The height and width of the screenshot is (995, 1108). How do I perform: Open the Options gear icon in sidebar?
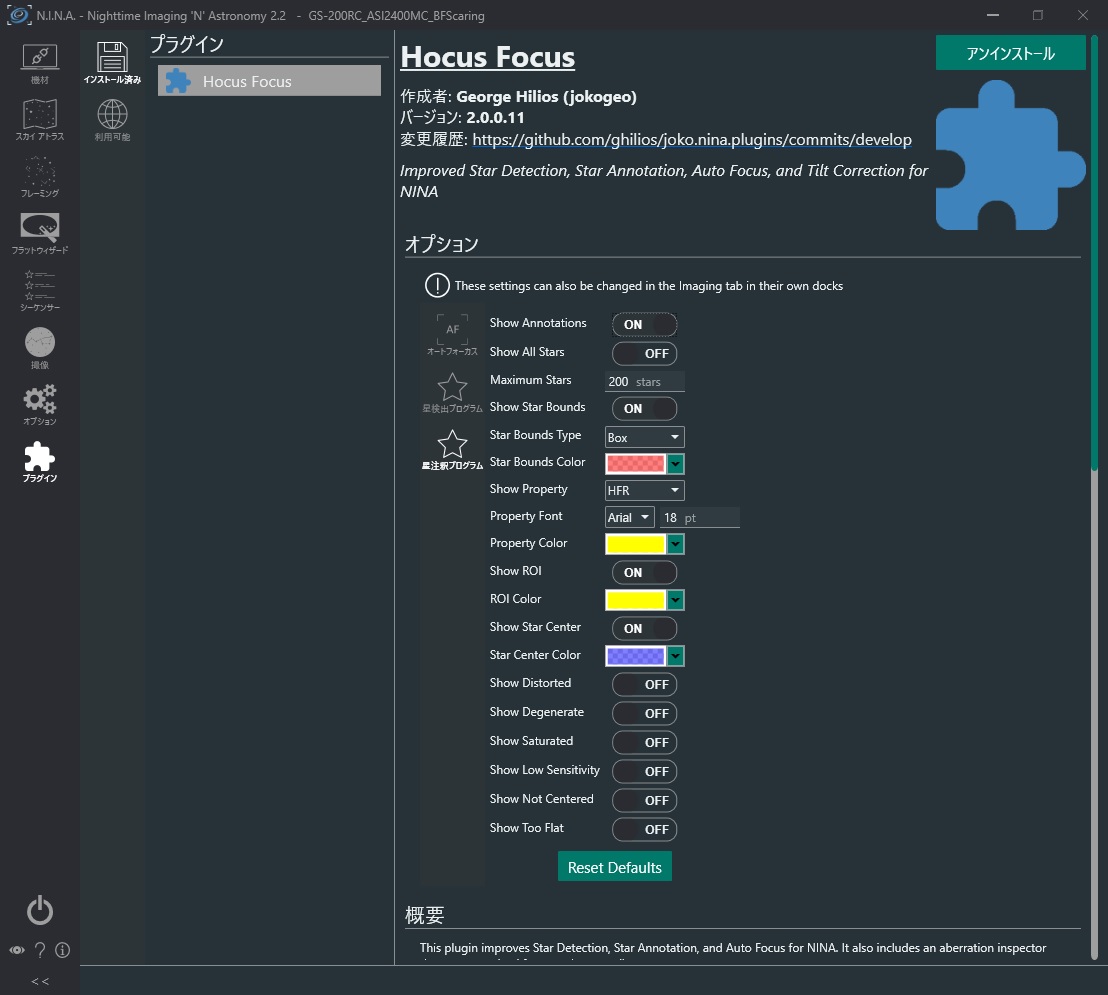click(x=40, y=404)
